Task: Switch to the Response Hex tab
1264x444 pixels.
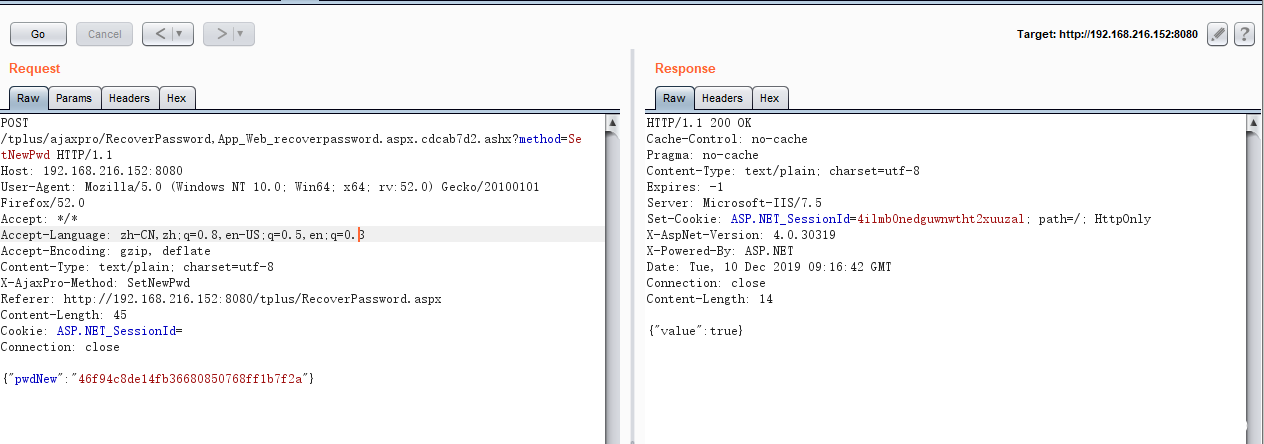Action: click(x=769, y=98)
